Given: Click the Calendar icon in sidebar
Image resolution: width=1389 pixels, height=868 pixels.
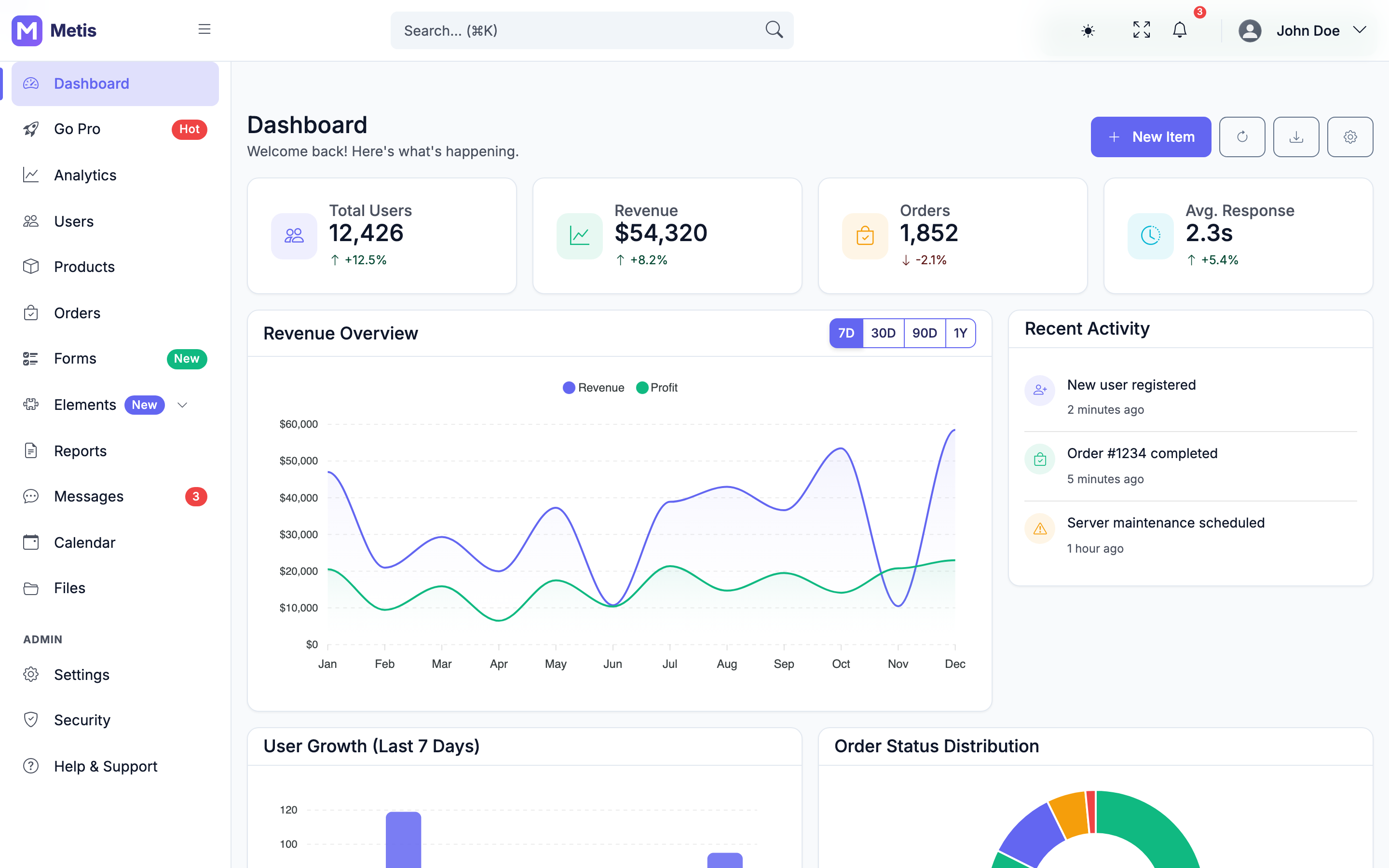Looking at the screenshot, I should tap(30, 542).
